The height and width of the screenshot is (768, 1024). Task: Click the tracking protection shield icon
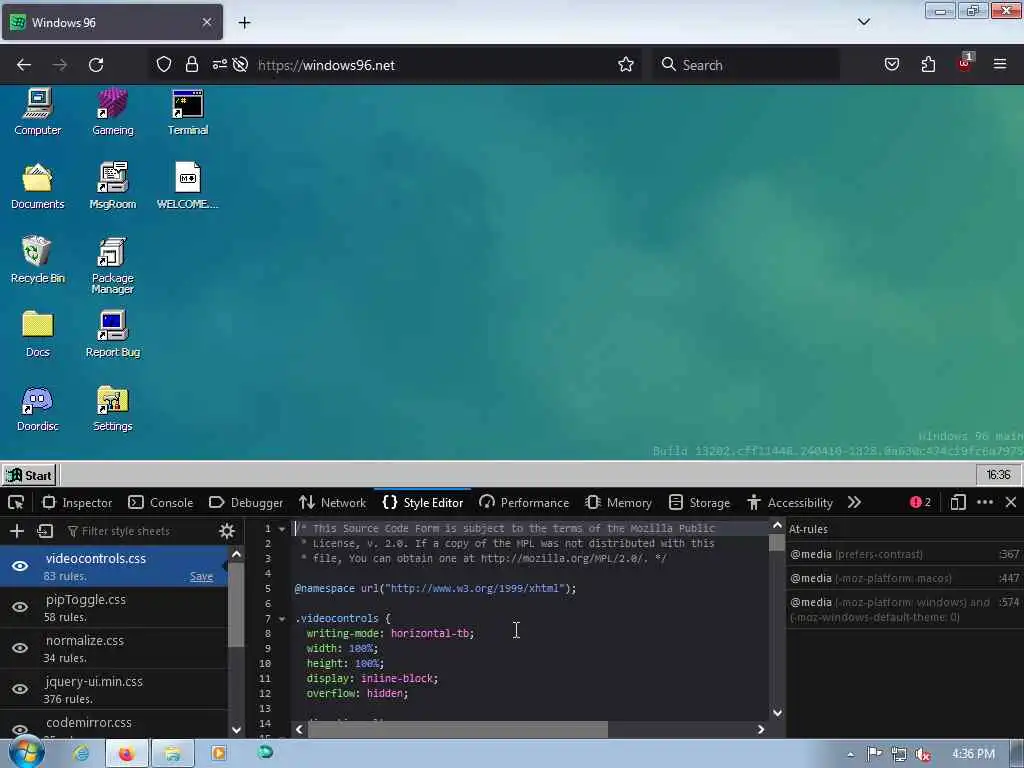[164, 64]
